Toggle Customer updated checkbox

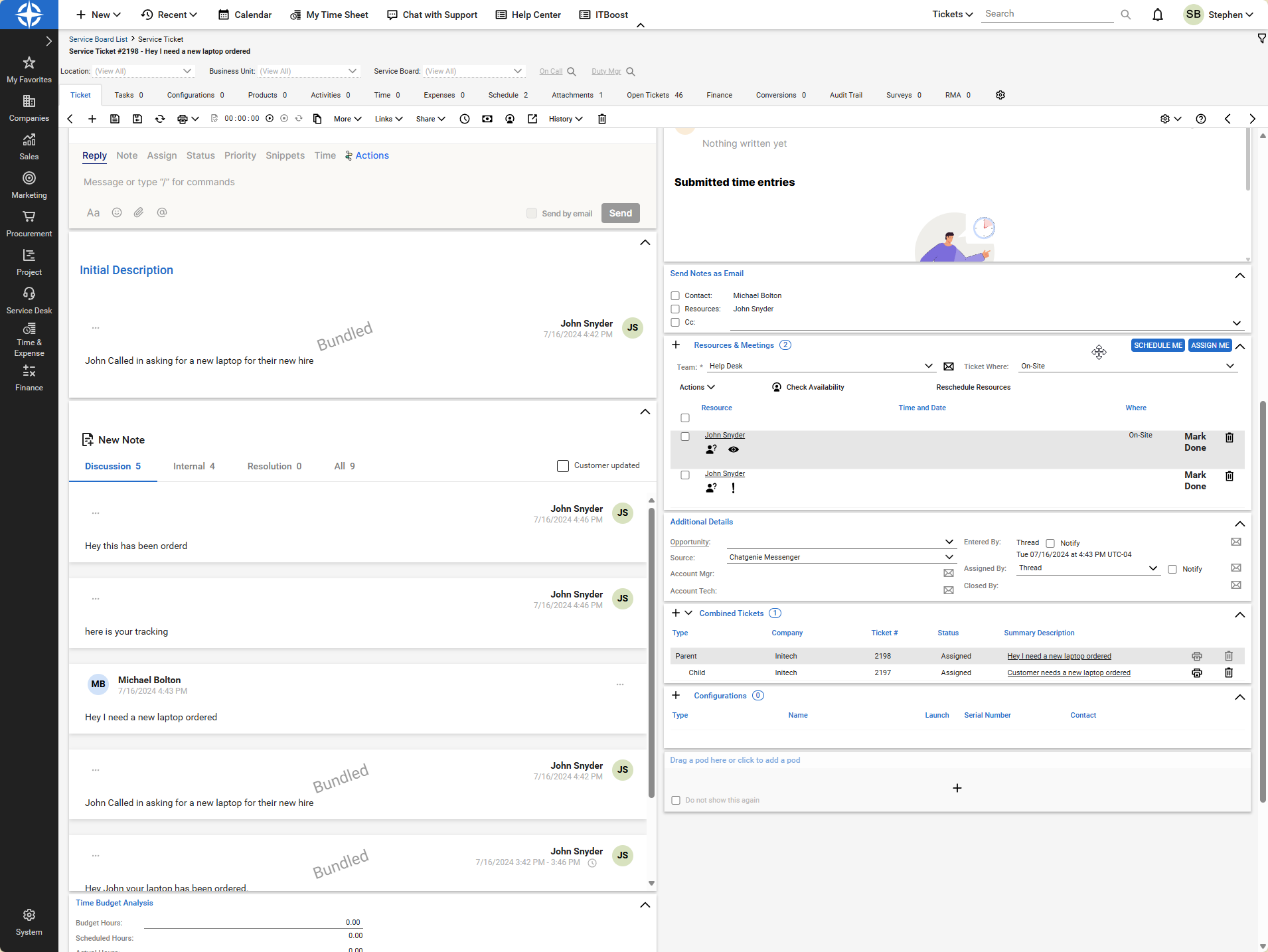[563, 466]
